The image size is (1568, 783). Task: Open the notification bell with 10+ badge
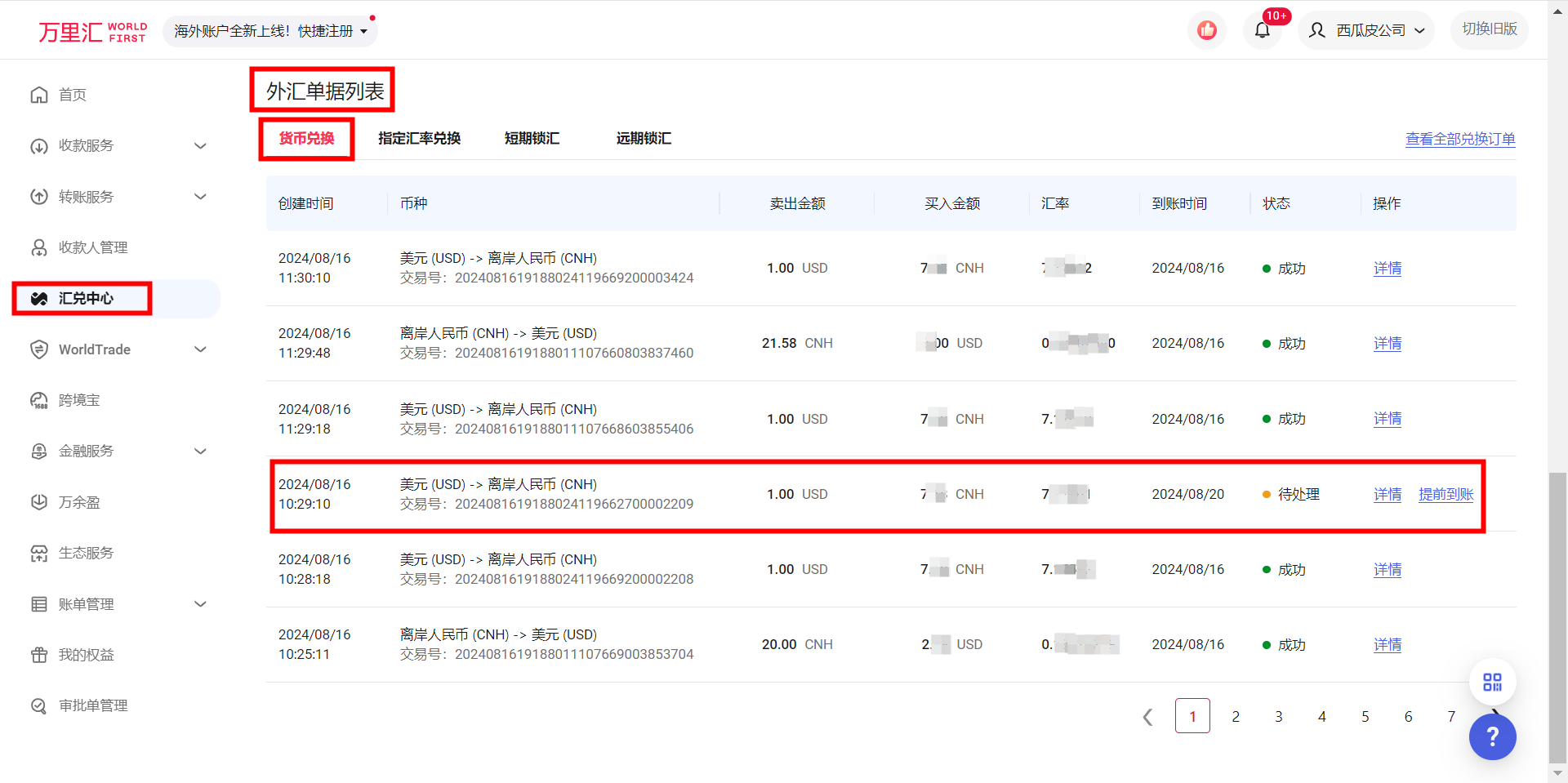[x=1262, y=29]
